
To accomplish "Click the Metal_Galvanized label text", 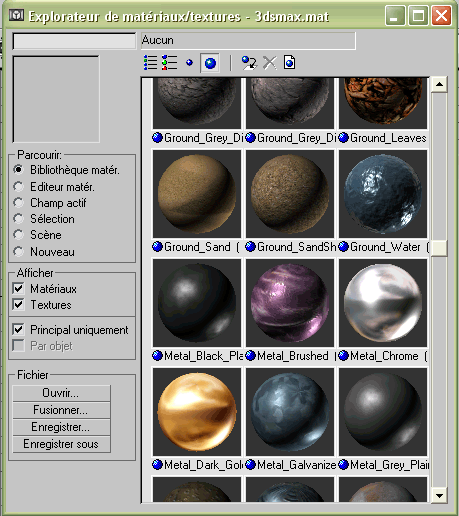I will pos(297,465).
